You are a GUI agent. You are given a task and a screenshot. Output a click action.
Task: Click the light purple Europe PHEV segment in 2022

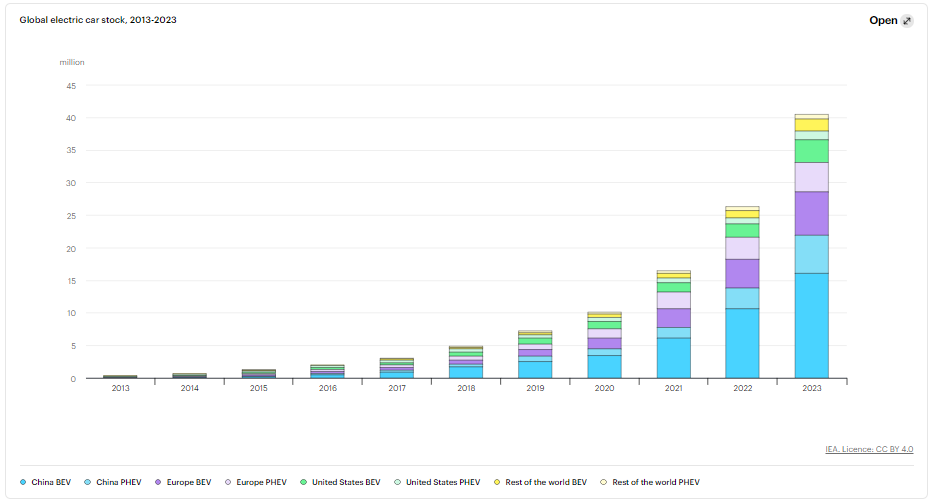742,248
